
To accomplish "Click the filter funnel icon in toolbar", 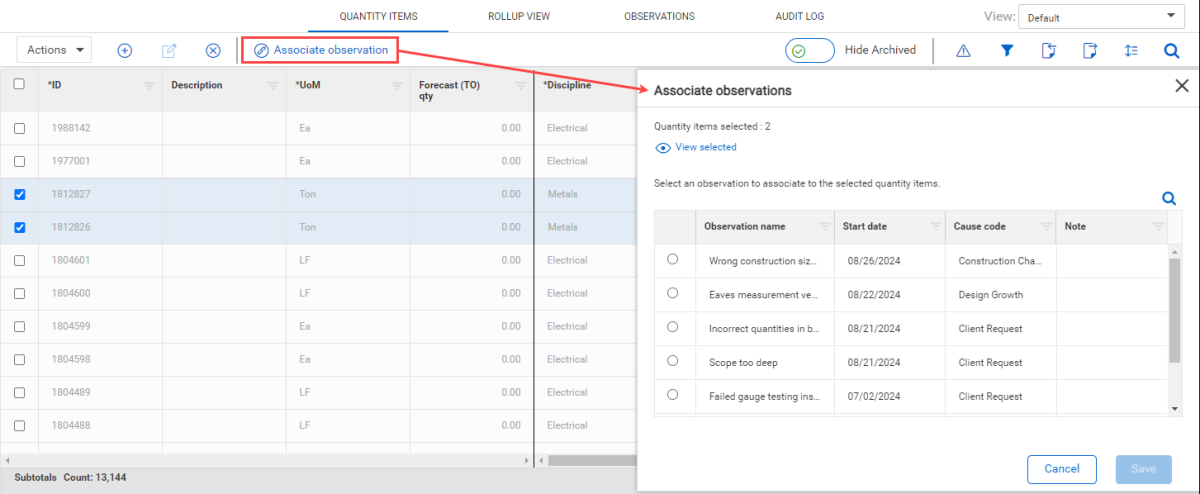I will pyautogui.click(x=1007, y=50).
